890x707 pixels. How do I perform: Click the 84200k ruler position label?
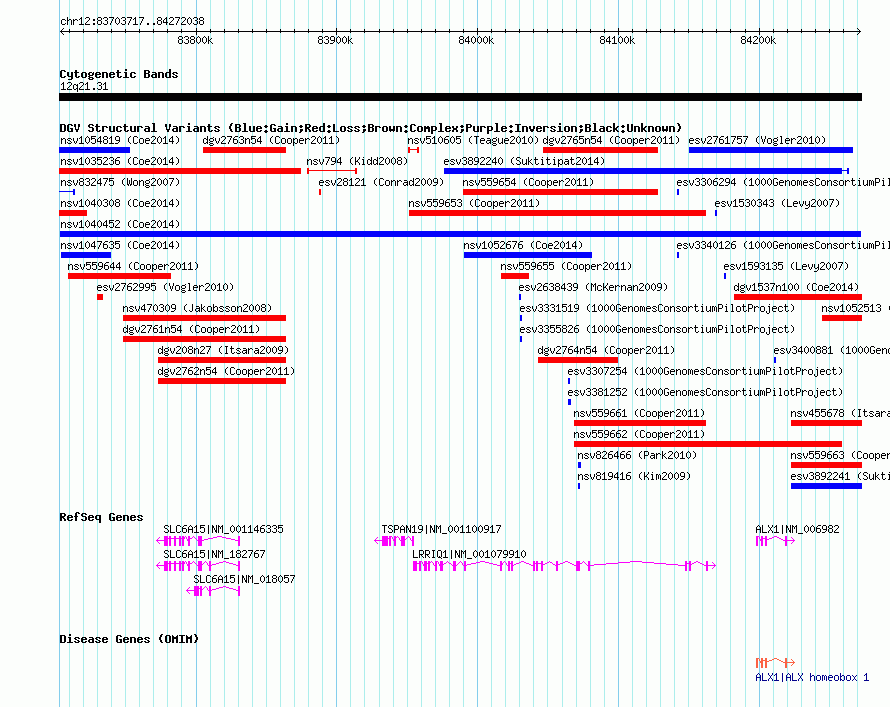coord(758,40)
